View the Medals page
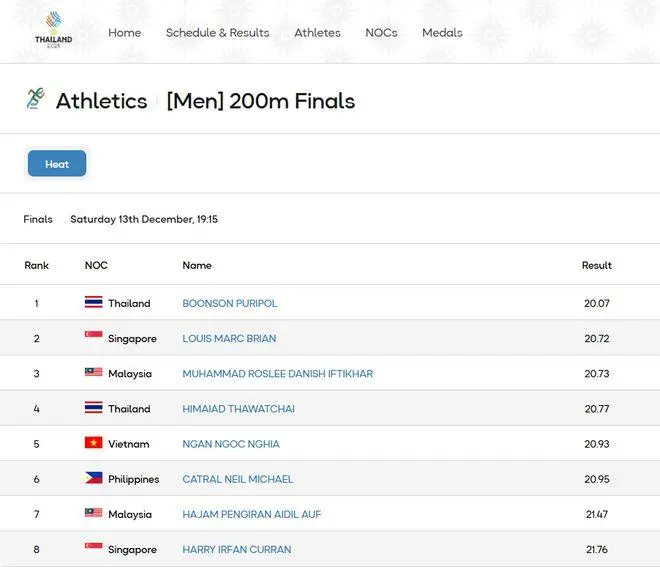Viewport: 660px width, 567px height. point(442,32)
